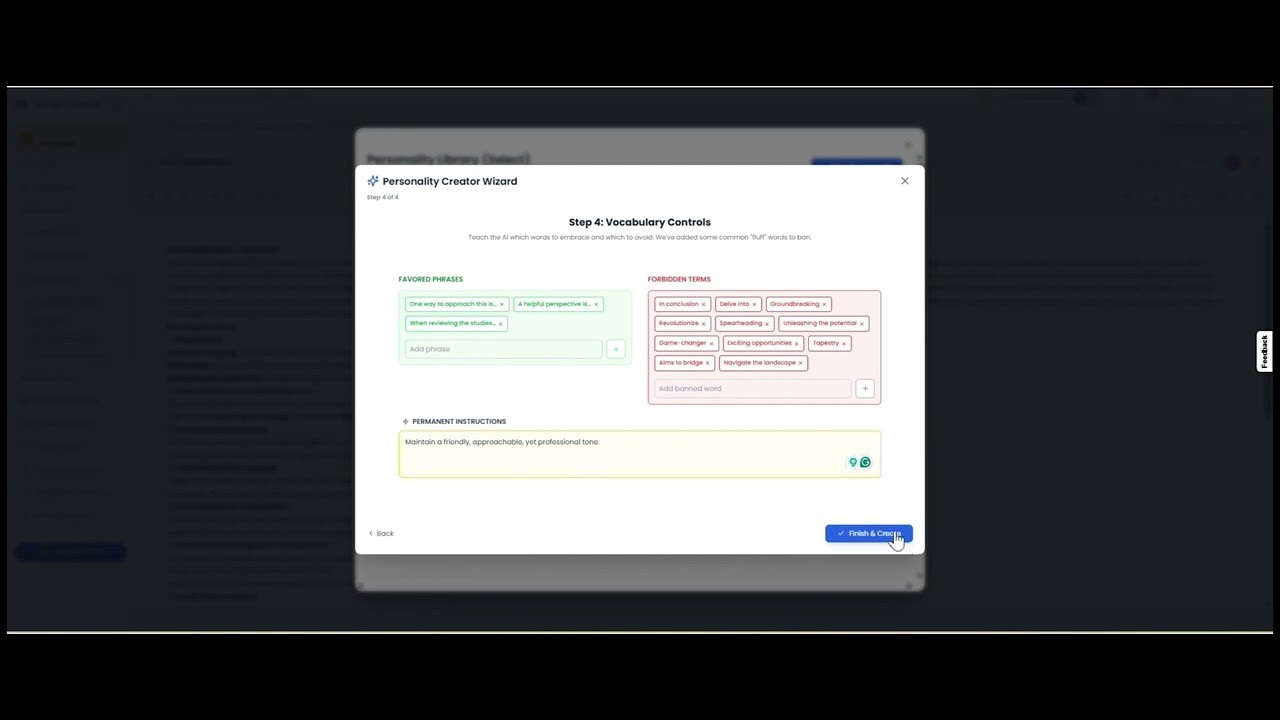Remove the 'Navigate the landscape' forbidden term

(800, 363)
